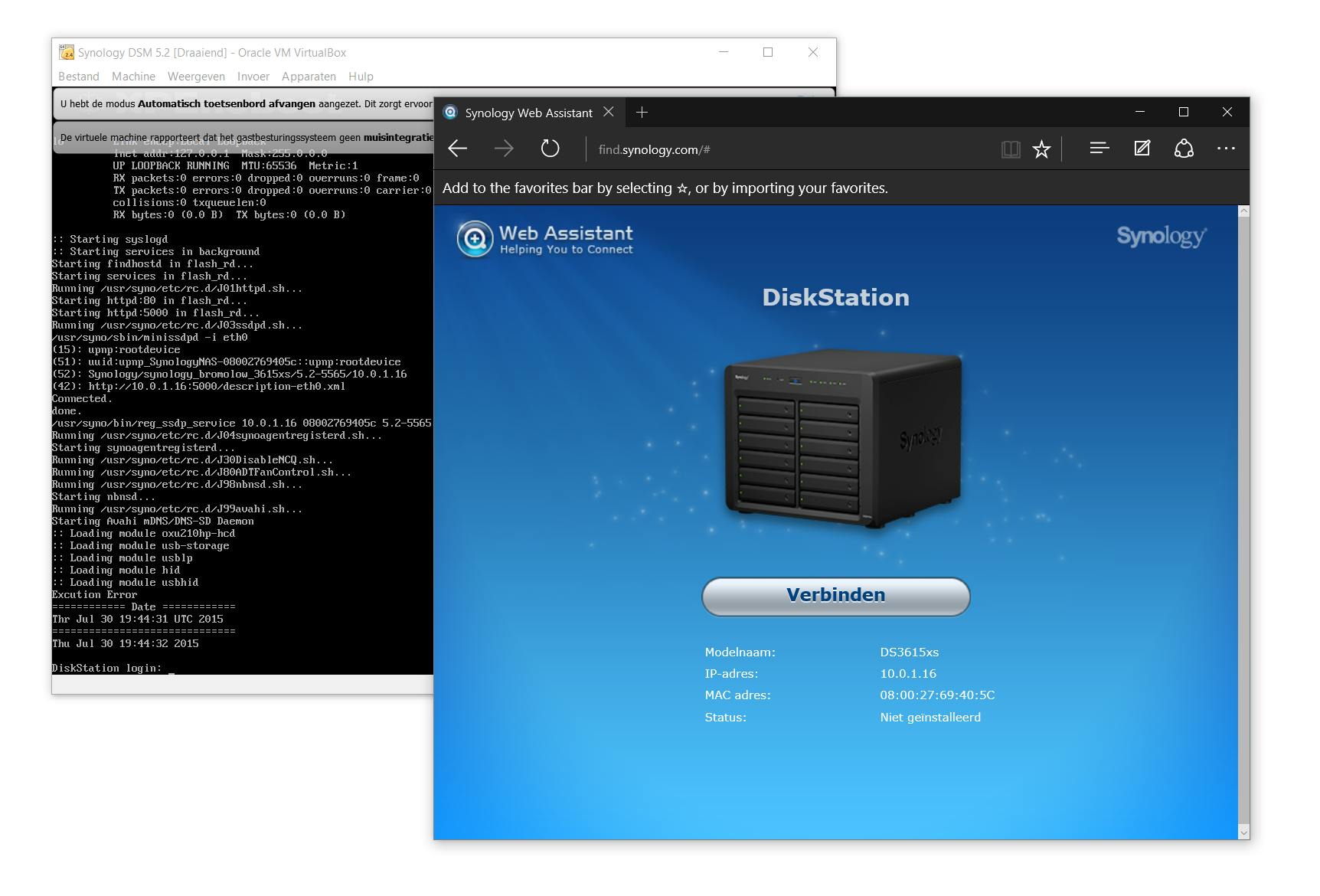Viewport: 1320px width, 896px height.
Task: Click the Edge forward arrow button
Action: point(504,149)
